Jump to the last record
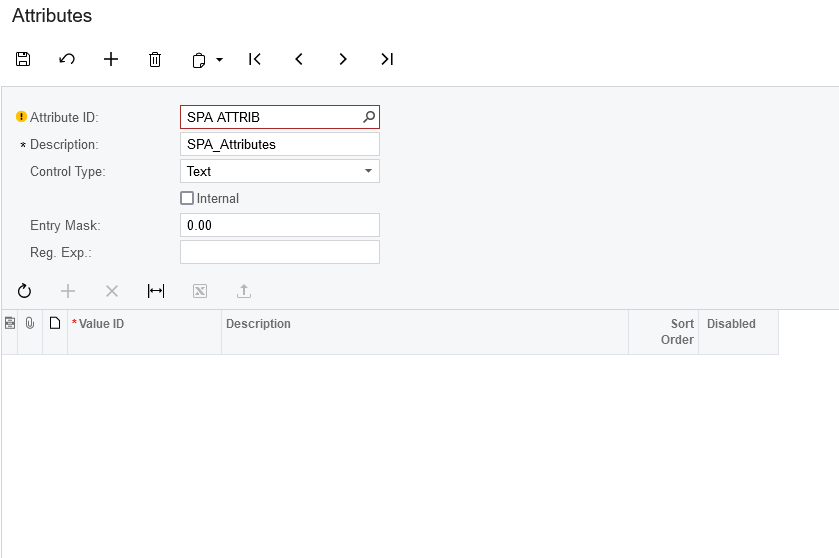Image resolution: width=839 pixels, height=558 pixels. [387, 59]
